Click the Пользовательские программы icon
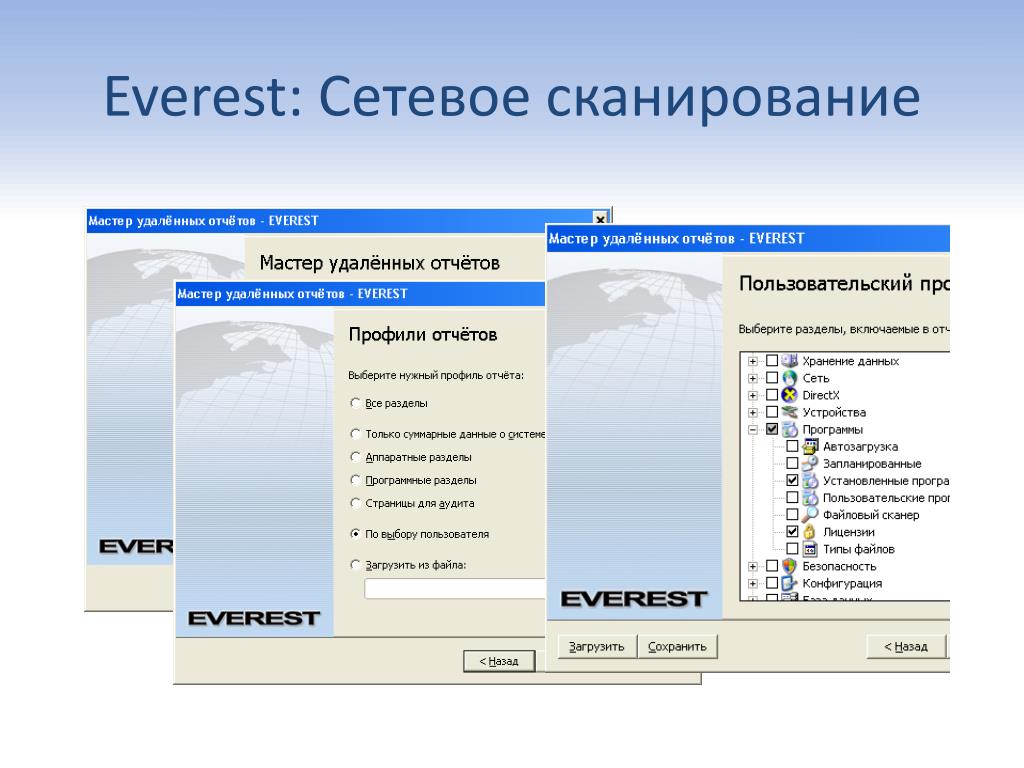This screenshot has height=768, width=1024. tap(810, 498)
